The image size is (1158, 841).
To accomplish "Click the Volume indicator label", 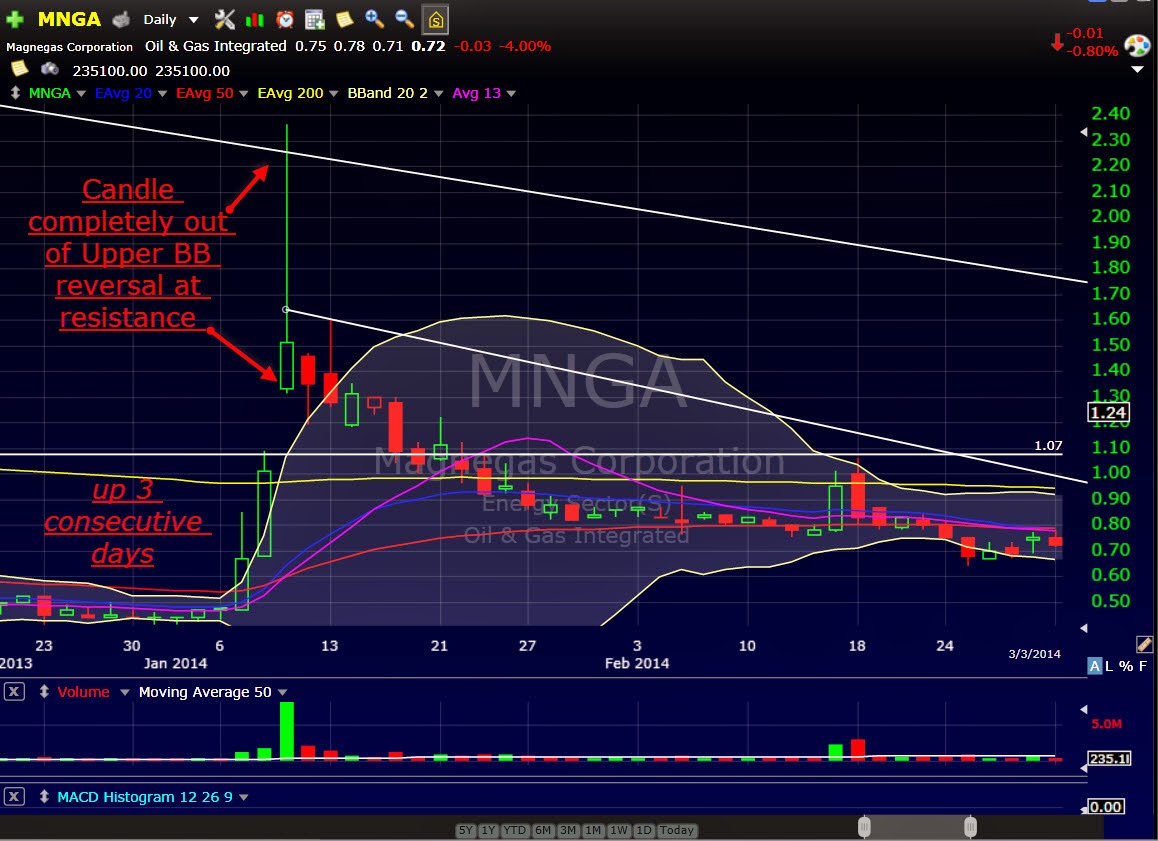I will 83,692.
